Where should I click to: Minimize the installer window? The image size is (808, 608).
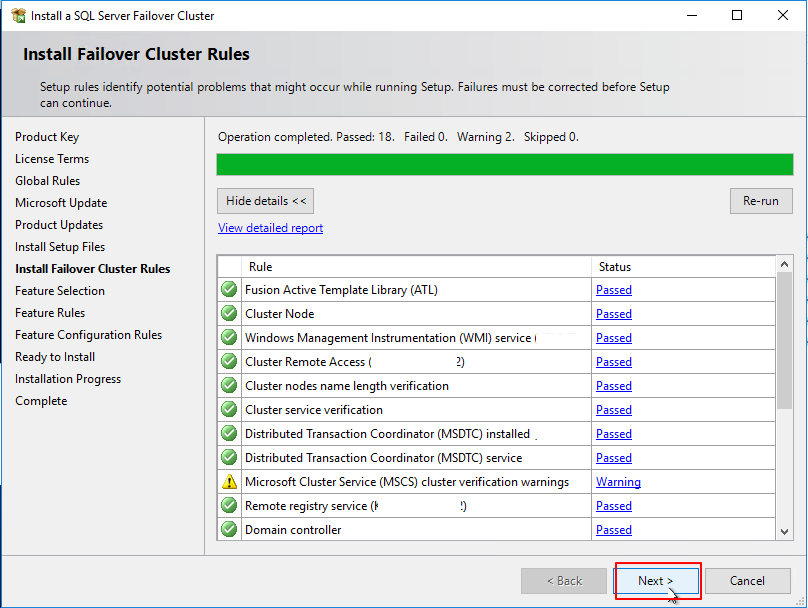[x=692, y=15]
